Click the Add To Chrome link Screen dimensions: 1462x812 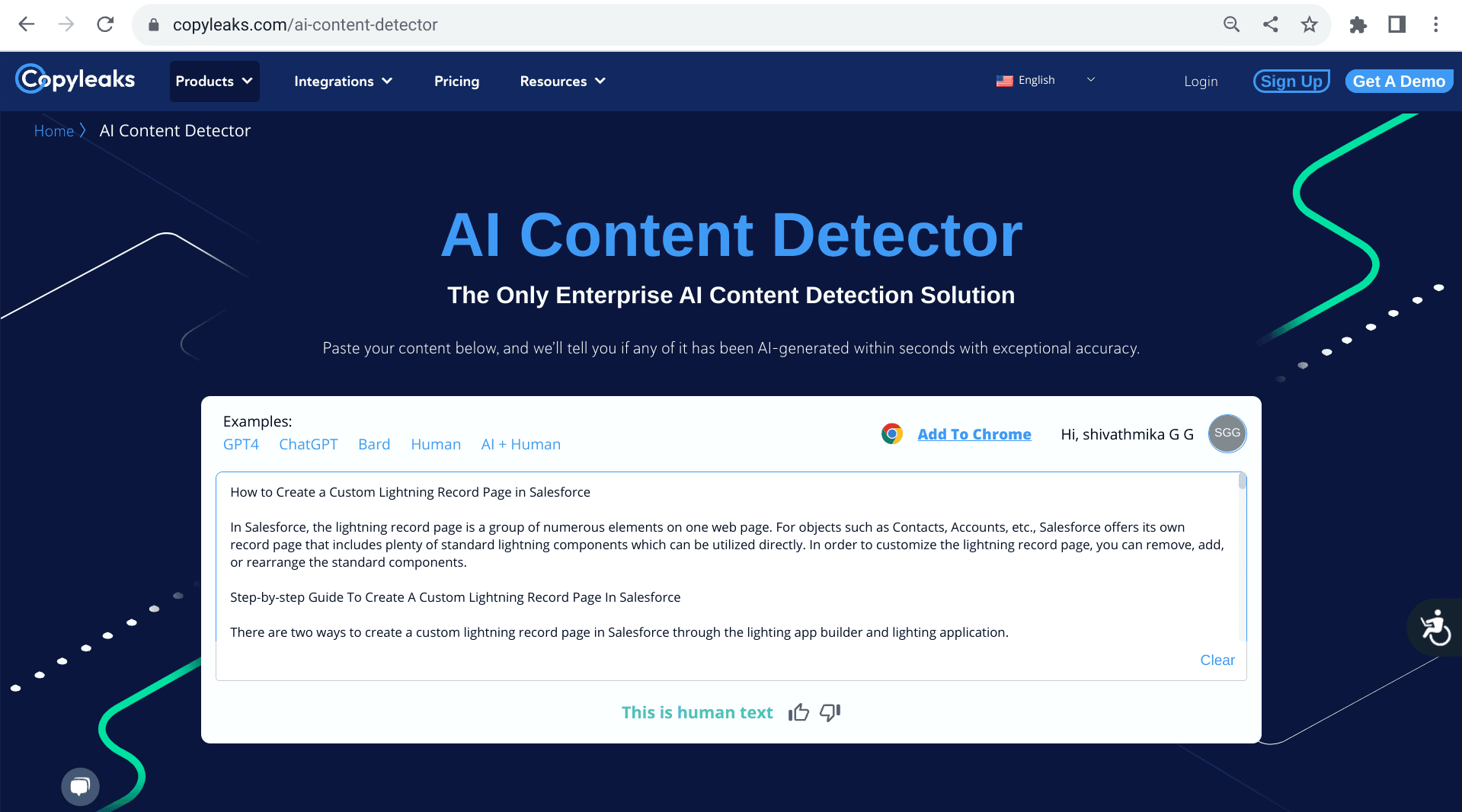[974, 434]
